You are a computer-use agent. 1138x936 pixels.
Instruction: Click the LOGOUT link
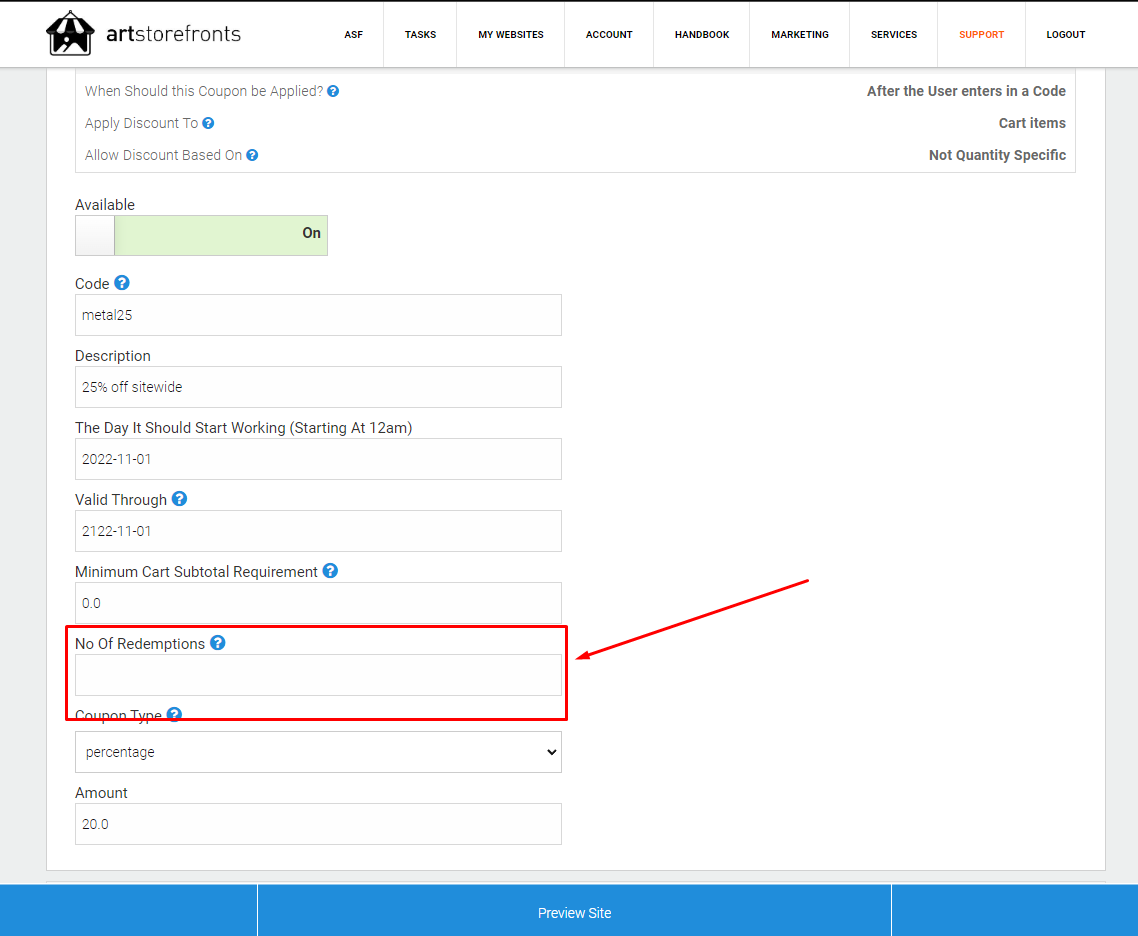coord(1065,35)
